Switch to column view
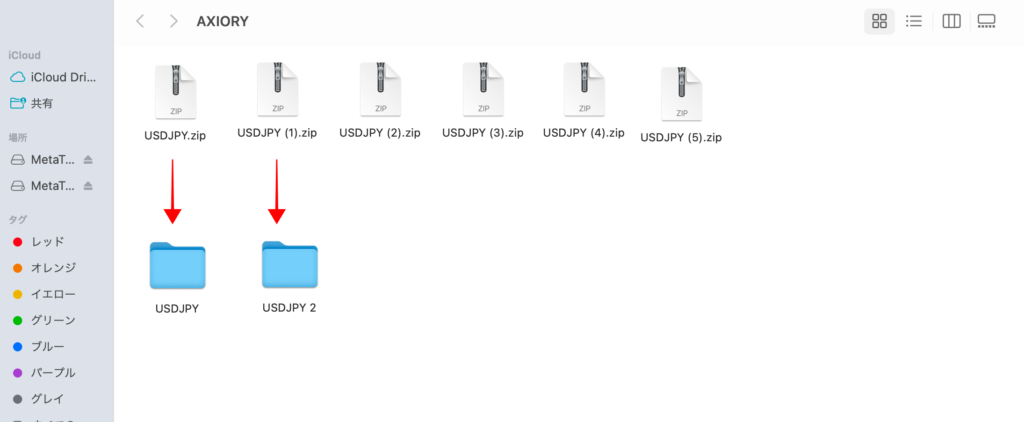The width and height of the screenshot is (1024, 422). point(952,22)
